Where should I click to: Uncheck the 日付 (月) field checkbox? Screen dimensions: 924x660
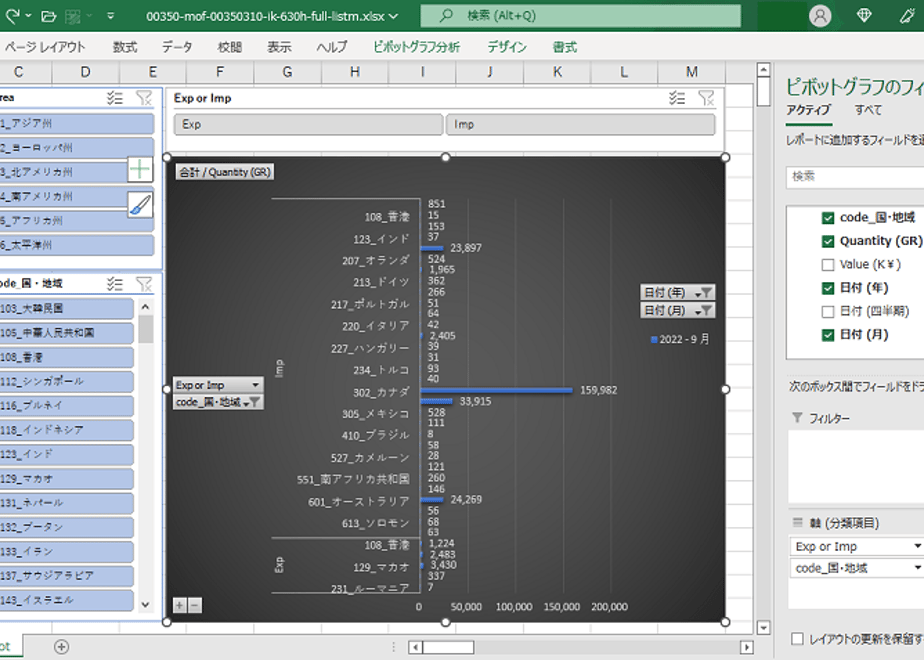click(828, 335)
